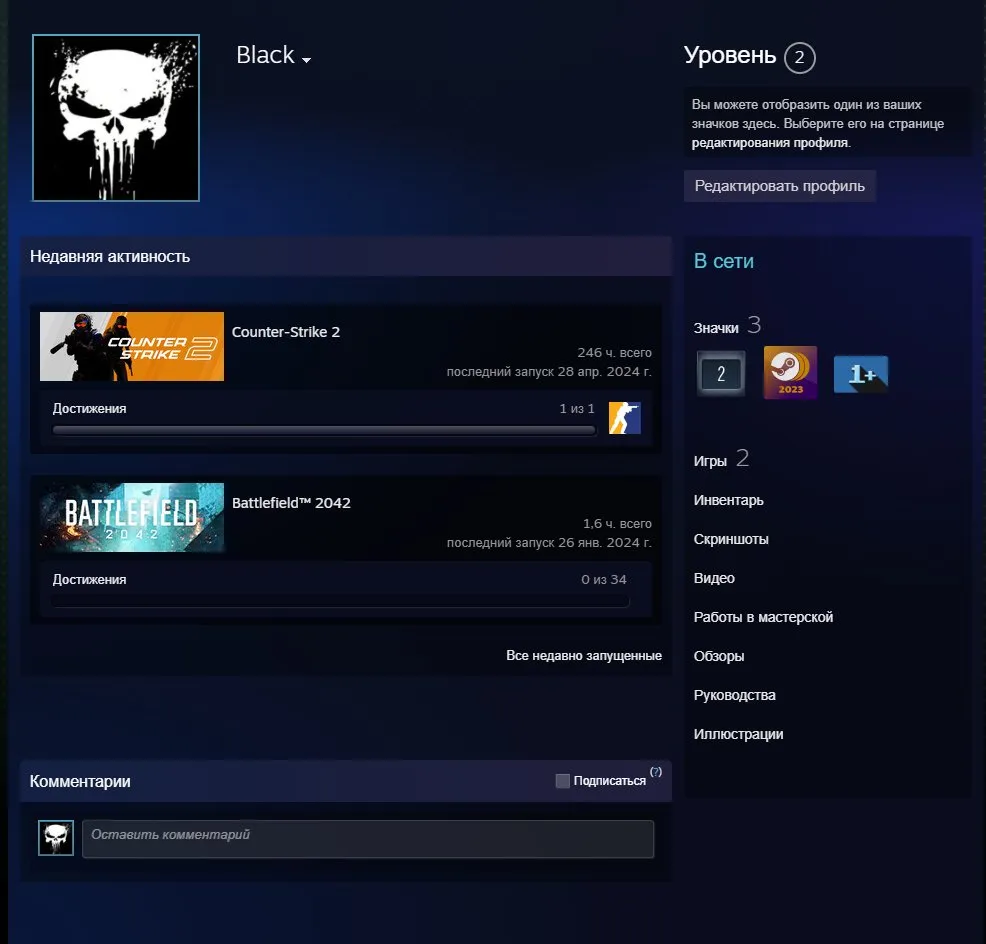This screenshot has height=944, width=986.
Task: Click the Counter-Strike 2 achievements progress bar
Action: [324, 430]
